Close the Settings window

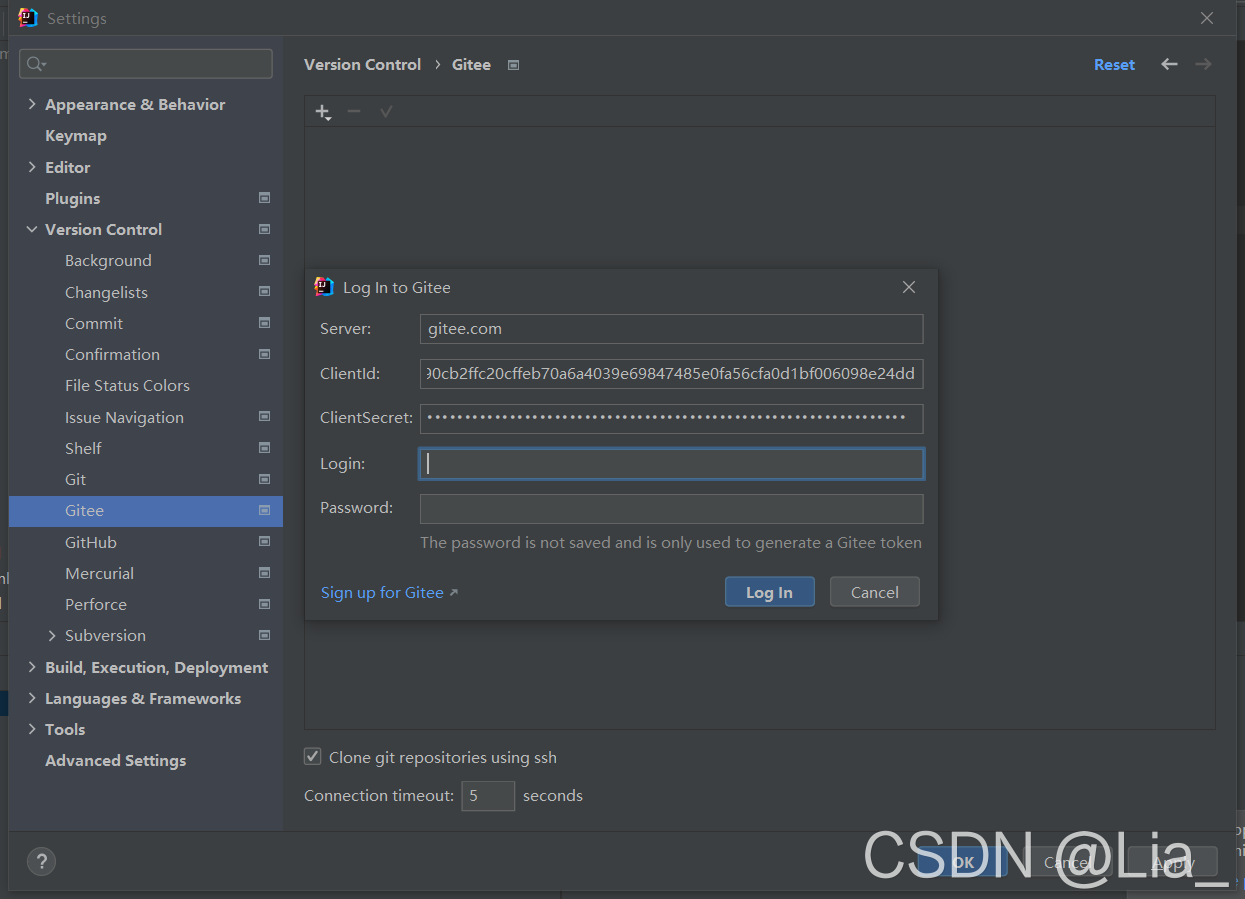[x=1207, y=18]
